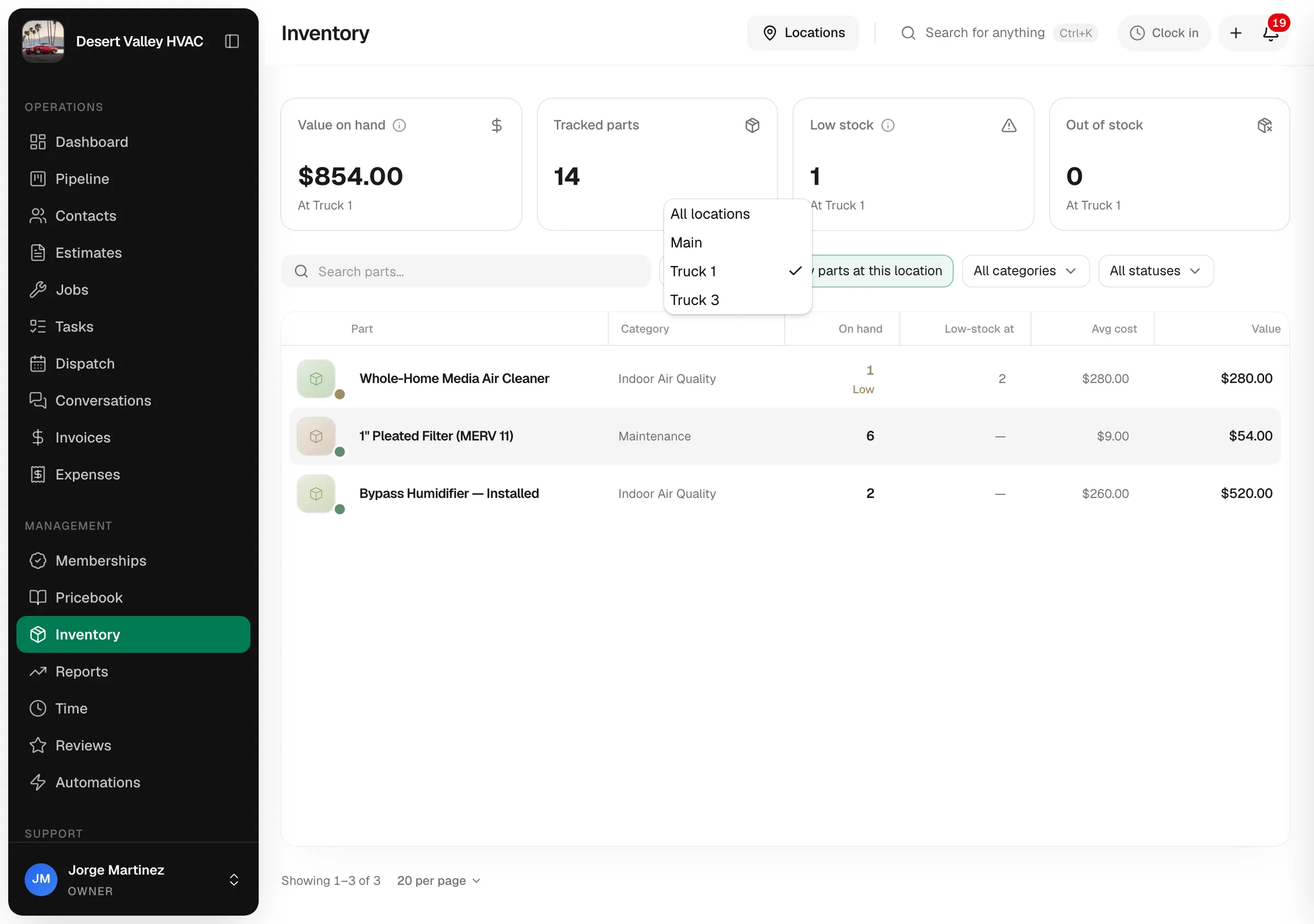The image size is (1314, 924).
Task: Open Pipeline in sidebar
Action: tap(134, 179)
